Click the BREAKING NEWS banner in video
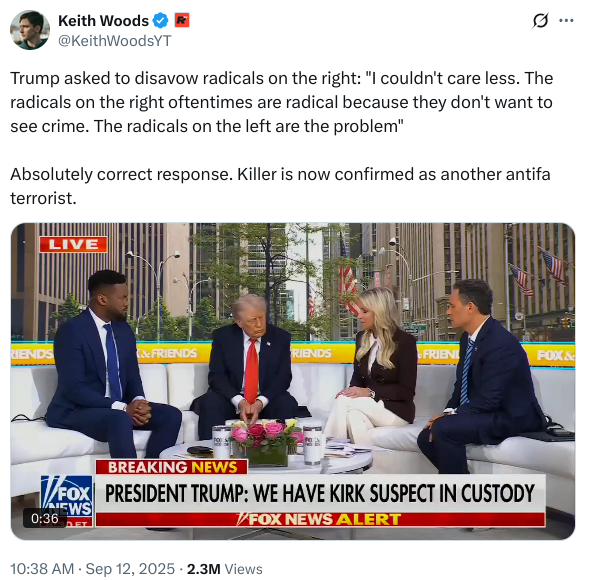The image size is (589, 580). pos(172,467)
